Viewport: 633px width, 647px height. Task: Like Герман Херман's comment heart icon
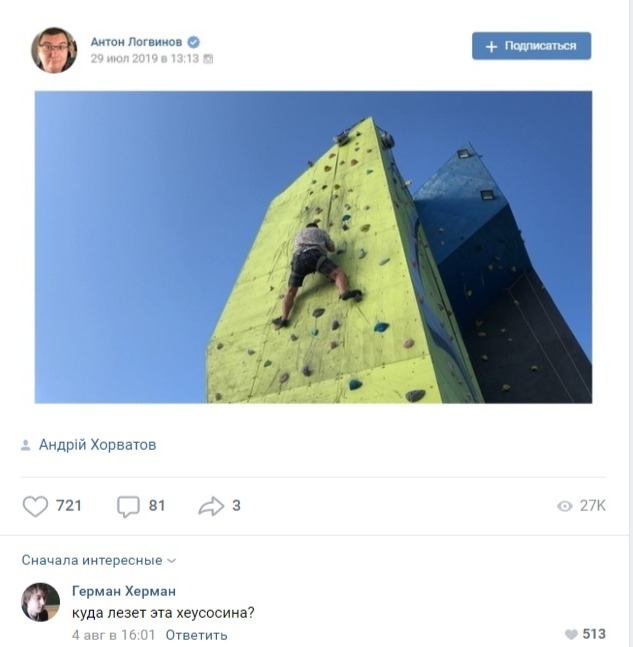(x=571, y=634)
